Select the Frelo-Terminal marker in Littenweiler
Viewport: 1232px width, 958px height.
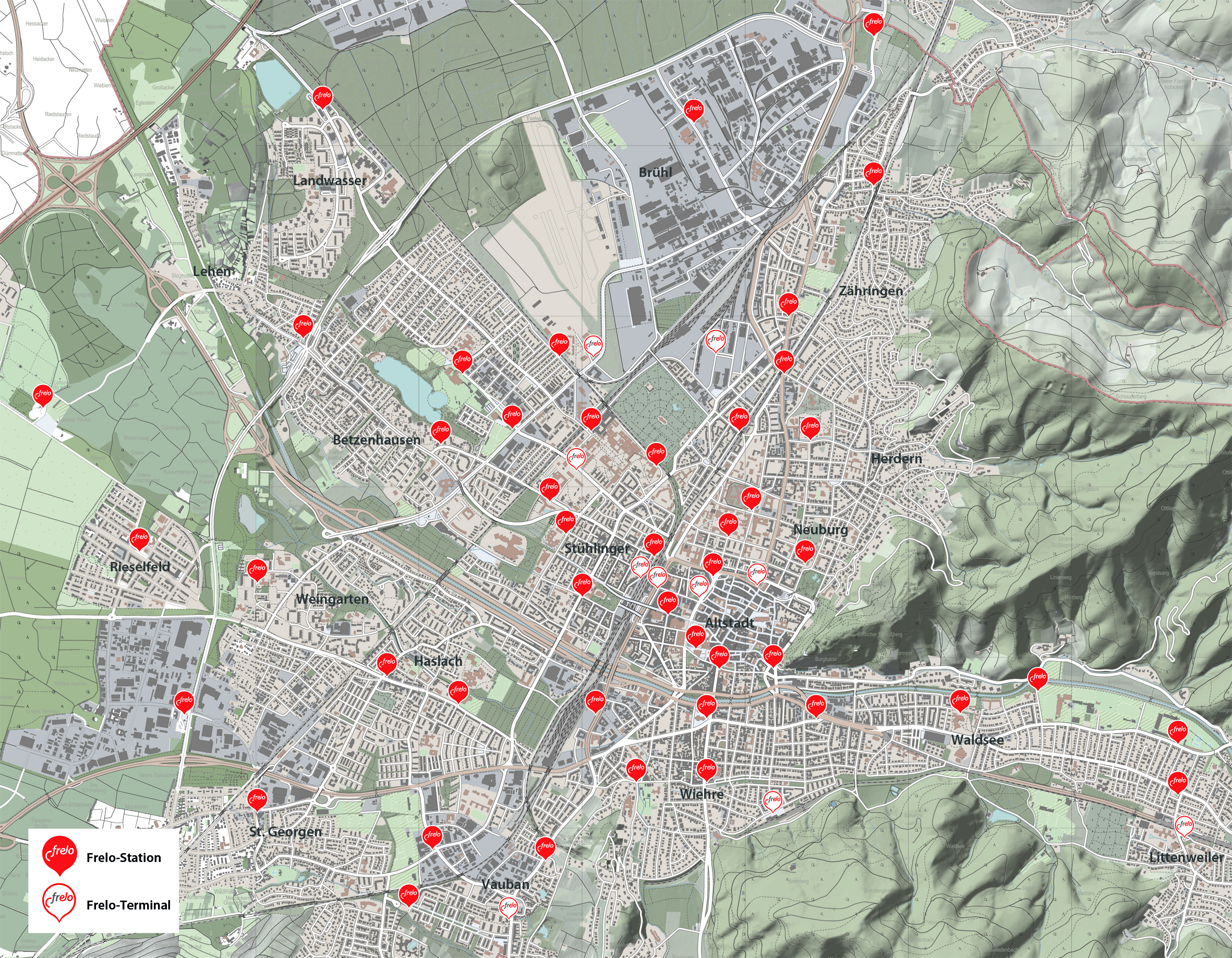coord(1184,825)
